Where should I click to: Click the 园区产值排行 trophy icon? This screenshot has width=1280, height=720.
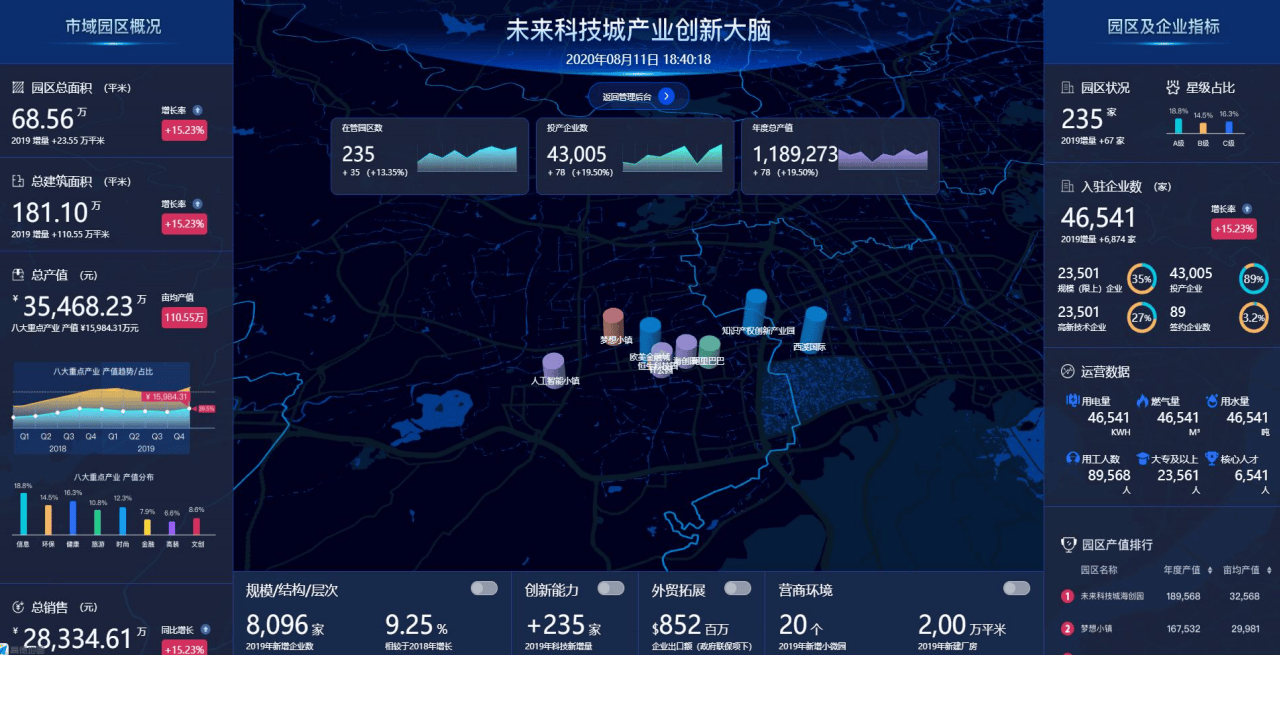(1068, 544)
